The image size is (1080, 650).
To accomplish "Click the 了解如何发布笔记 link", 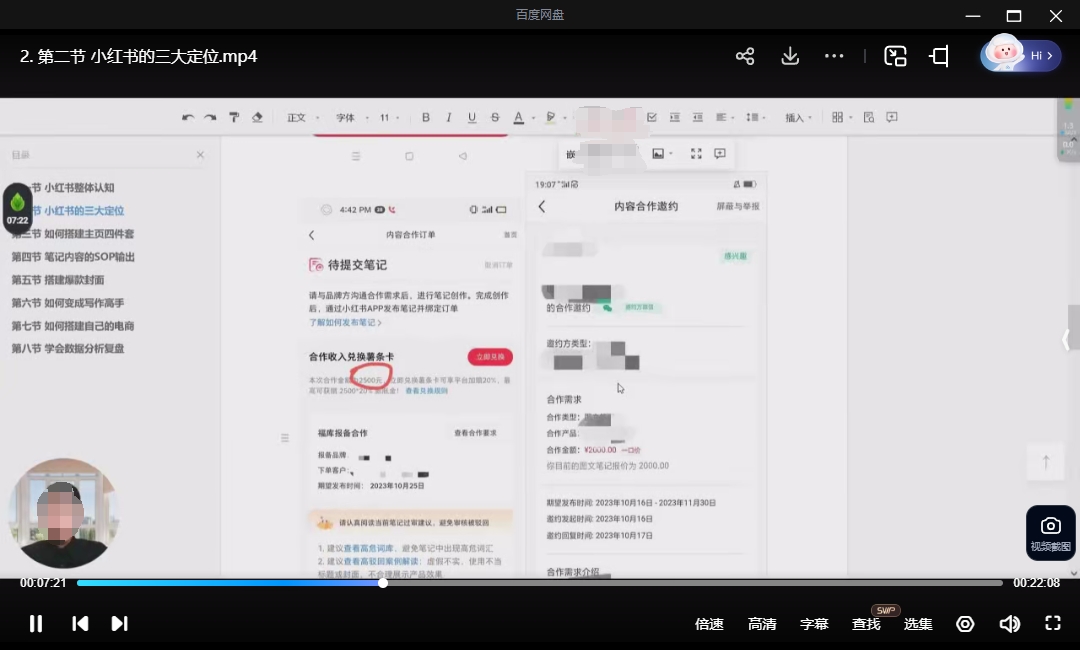I will [x=344, y=322].
